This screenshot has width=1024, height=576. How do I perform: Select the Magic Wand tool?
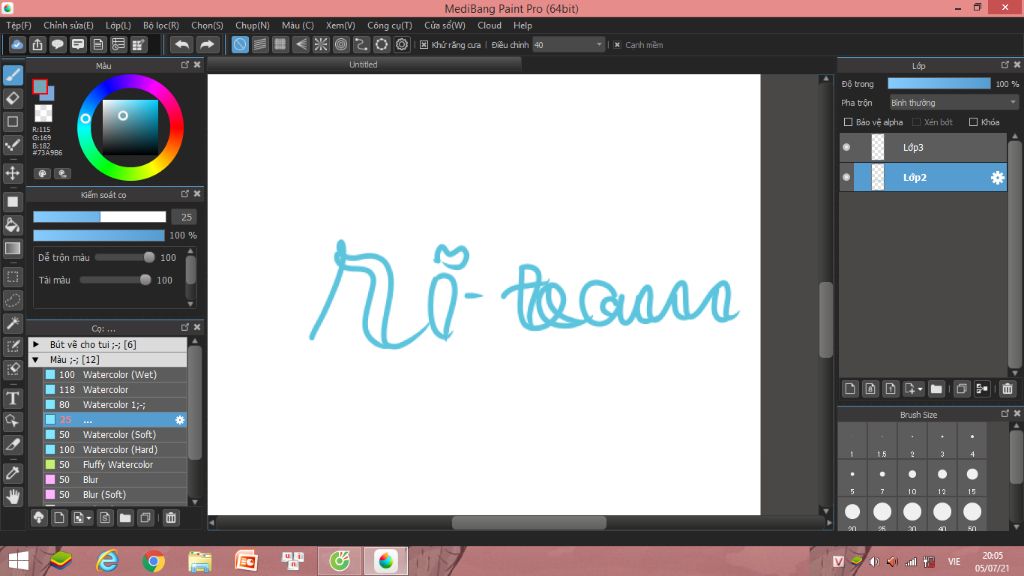pos(13,323)
